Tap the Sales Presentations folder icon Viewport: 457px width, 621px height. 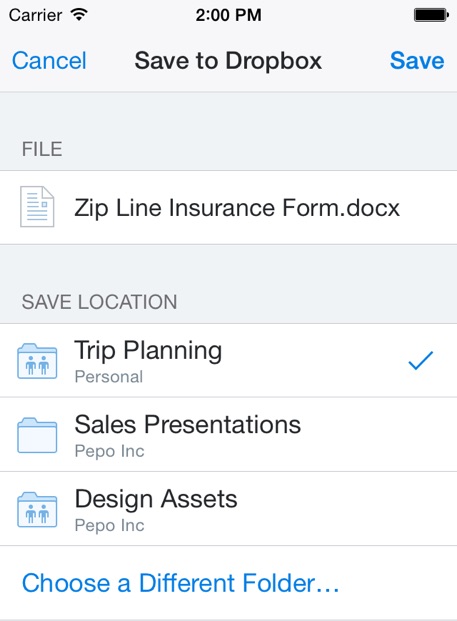click(x=37, y=435)
